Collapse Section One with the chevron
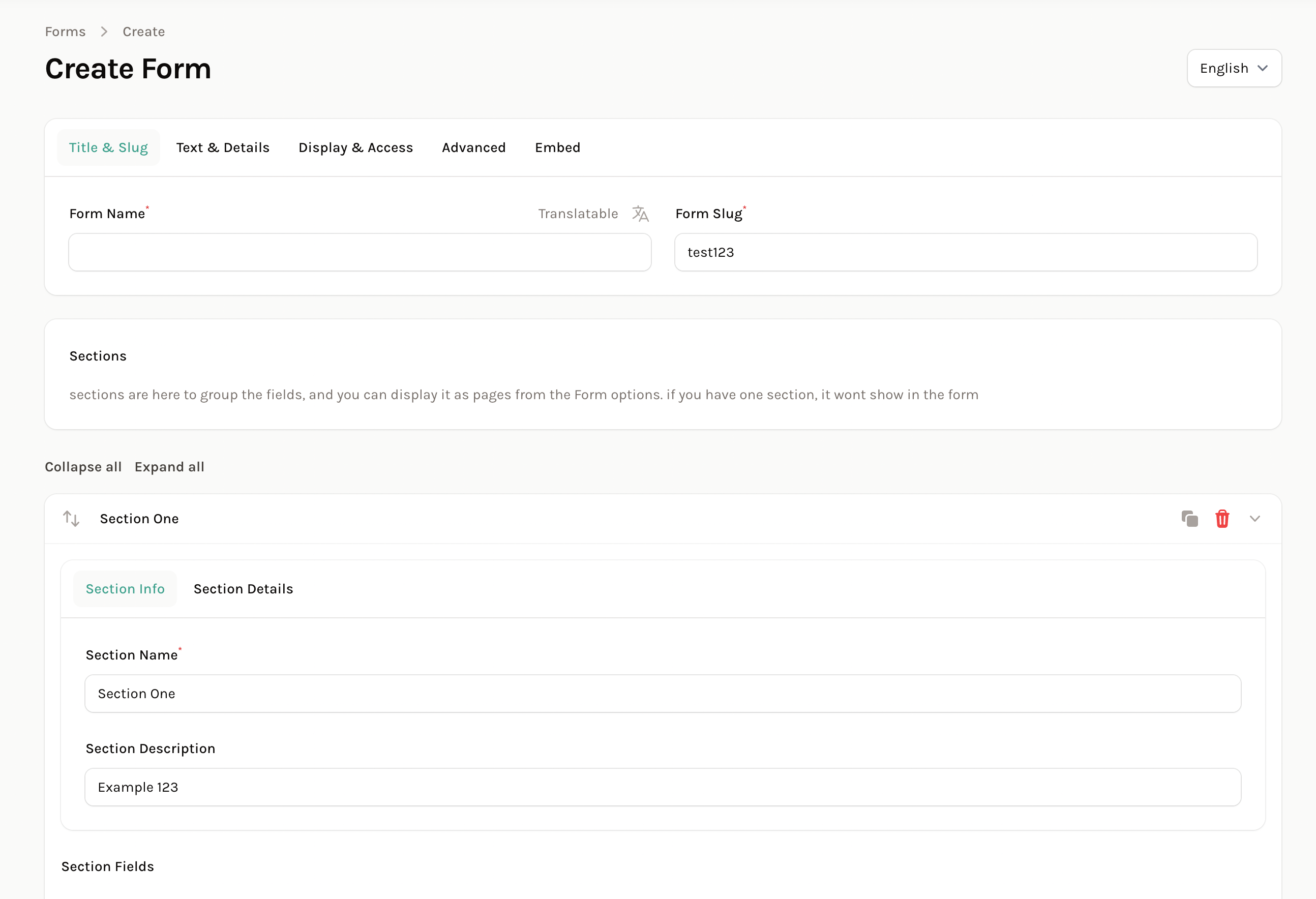Screen dimensions: 1316x899 [x=1255, y=519]
